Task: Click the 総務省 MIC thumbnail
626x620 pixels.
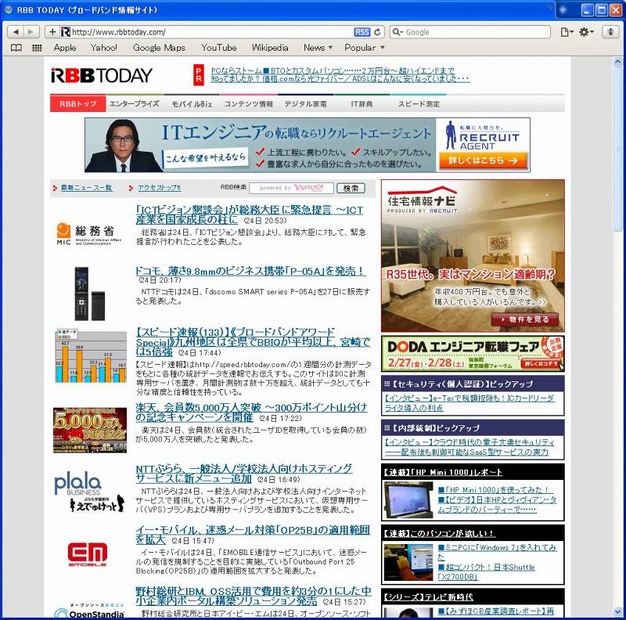Action: point(89,234)
